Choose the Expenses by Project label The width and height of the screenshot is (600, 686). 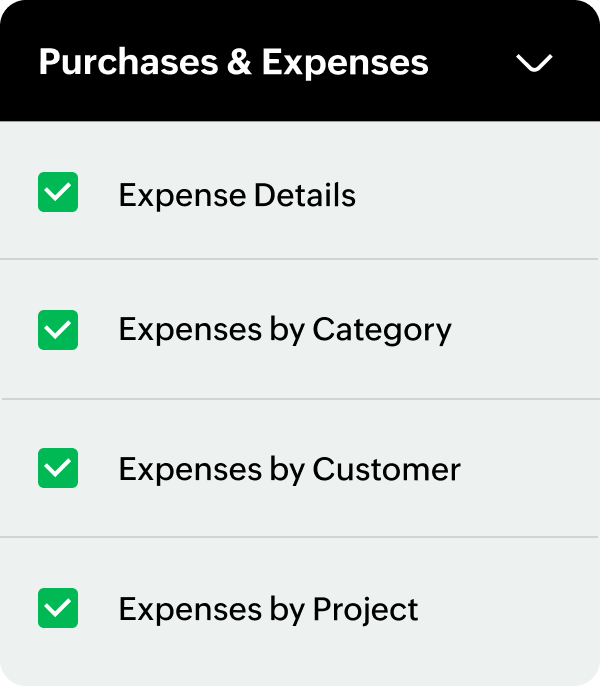tap(268, 608)
